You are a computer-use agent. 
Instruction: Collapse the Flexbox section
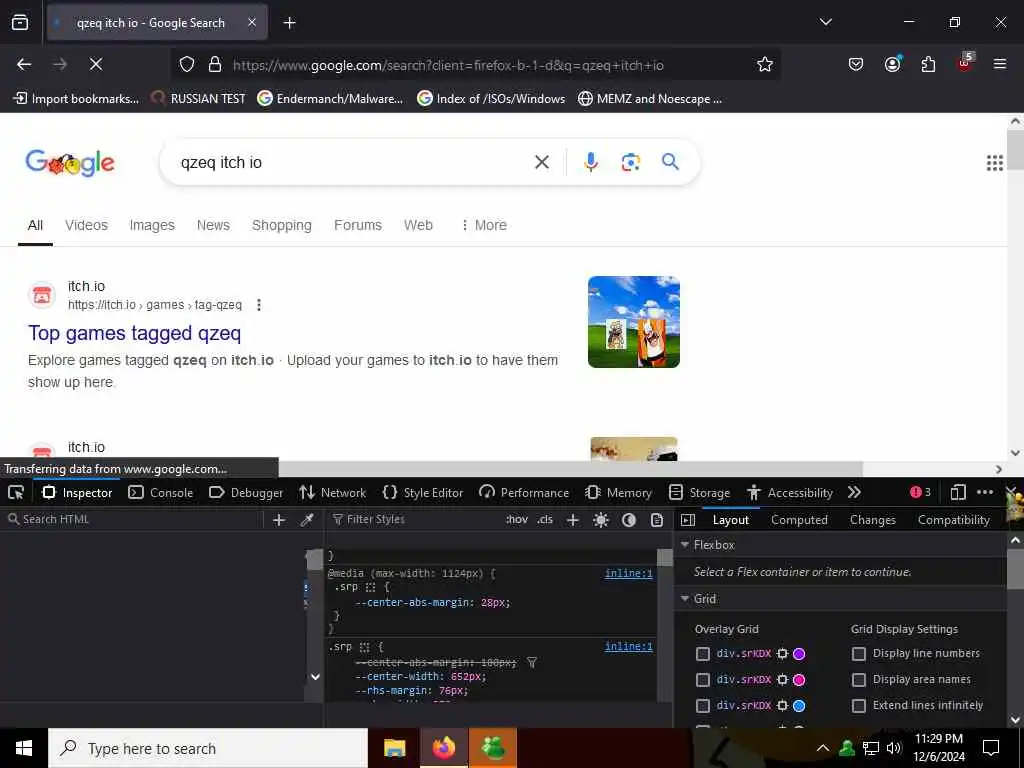point(685,545)
